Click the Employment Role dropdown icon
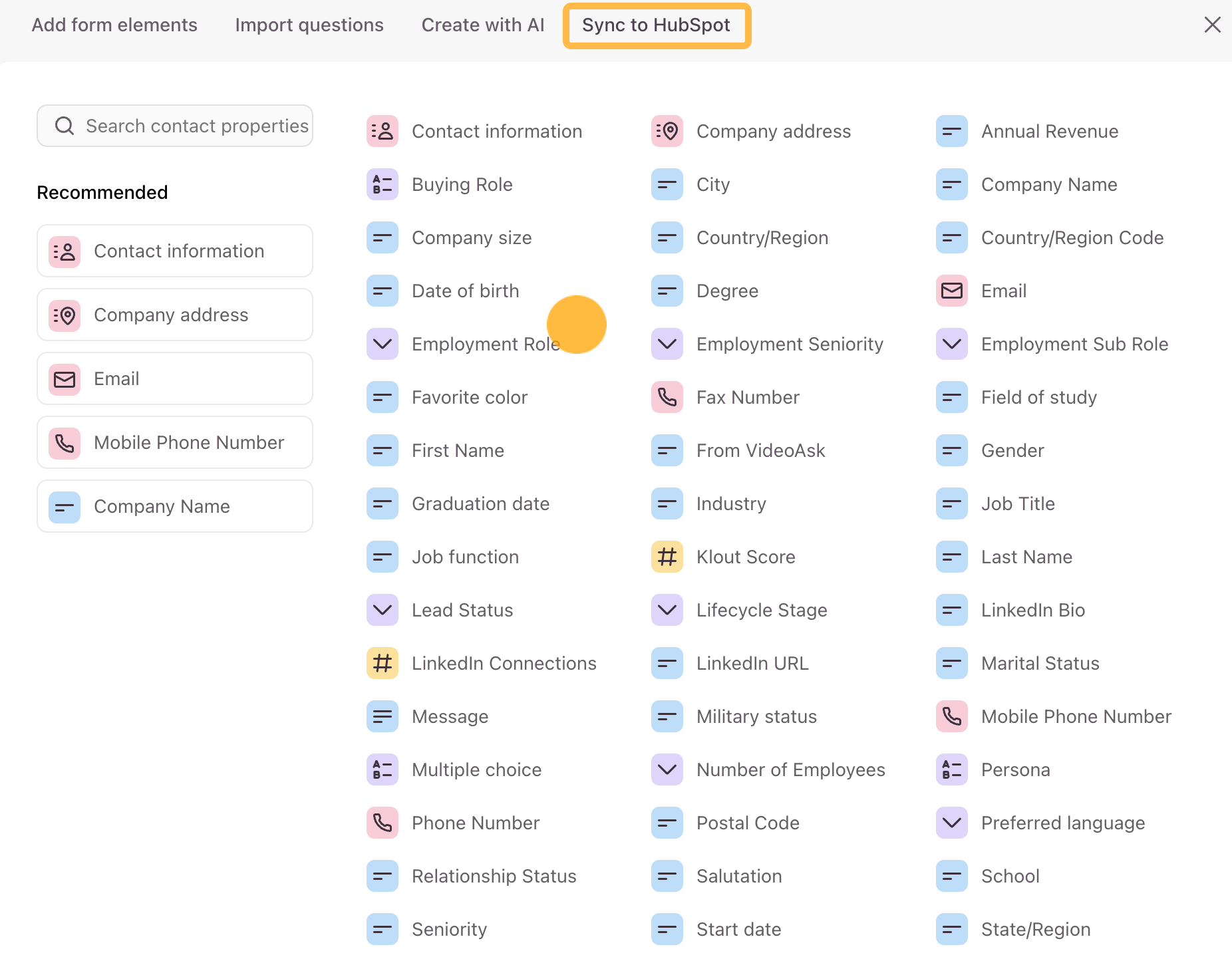Screen dimensions: 1232x963 coord(383,344)
